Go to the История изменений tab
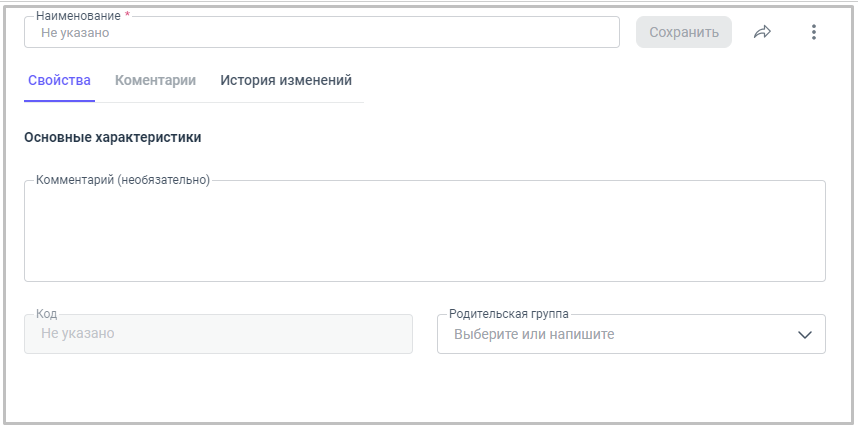This screenshot has height=429, width=858. (x=286, y=80)
